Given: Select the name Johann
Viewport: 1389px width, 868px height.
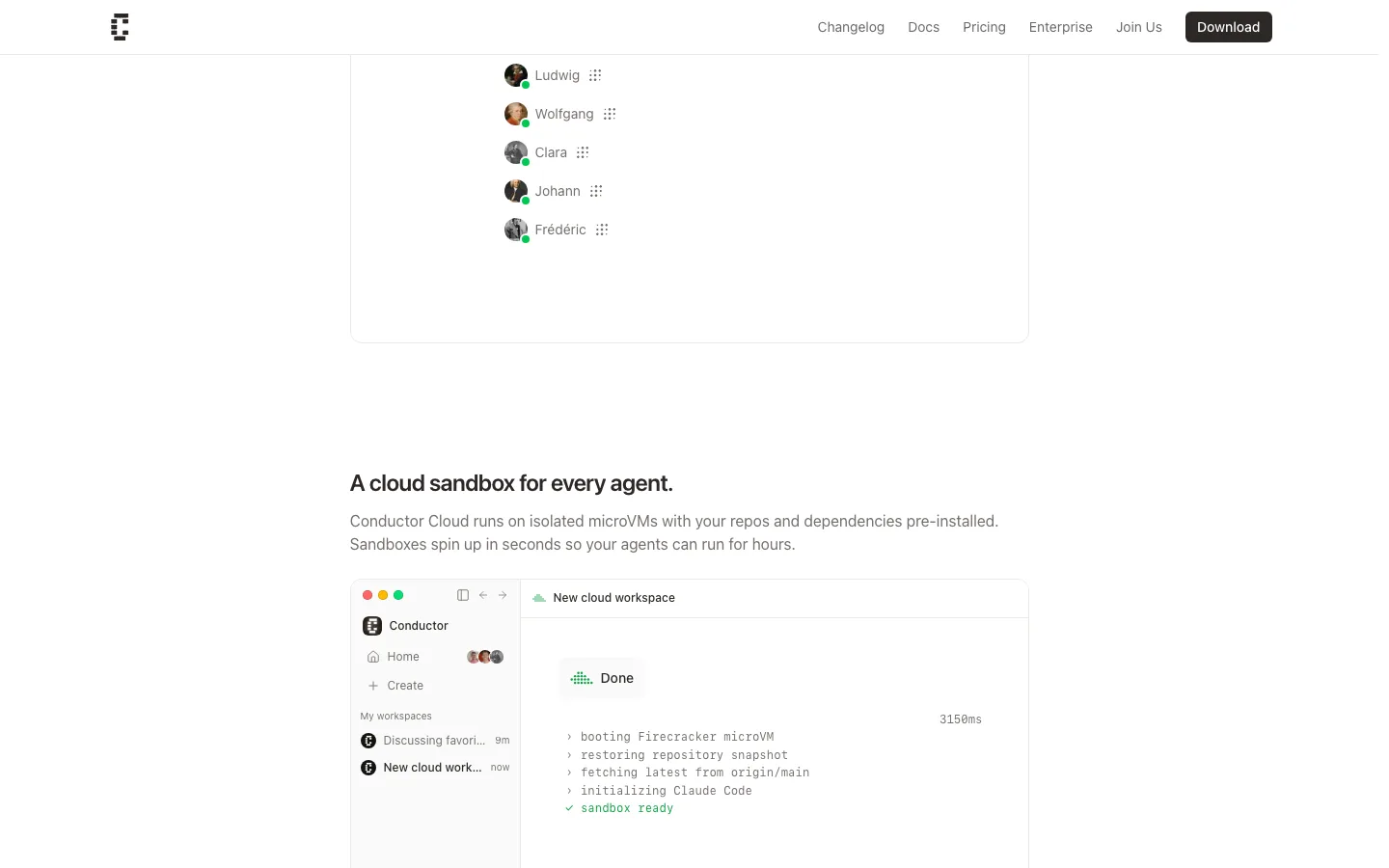Looking at the screenshot, I should tap(558, 191).
